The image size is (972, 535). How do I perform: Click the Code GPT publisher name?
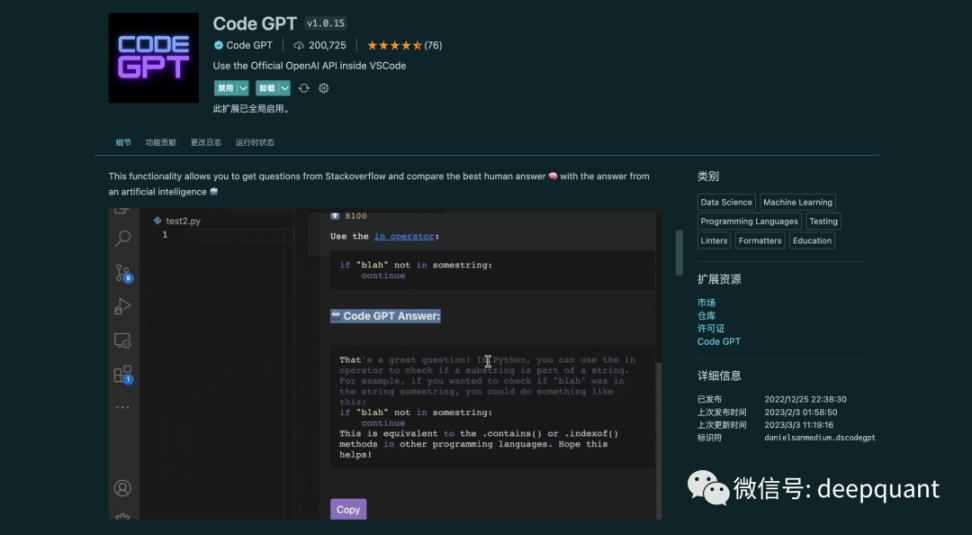coord(249,45)
